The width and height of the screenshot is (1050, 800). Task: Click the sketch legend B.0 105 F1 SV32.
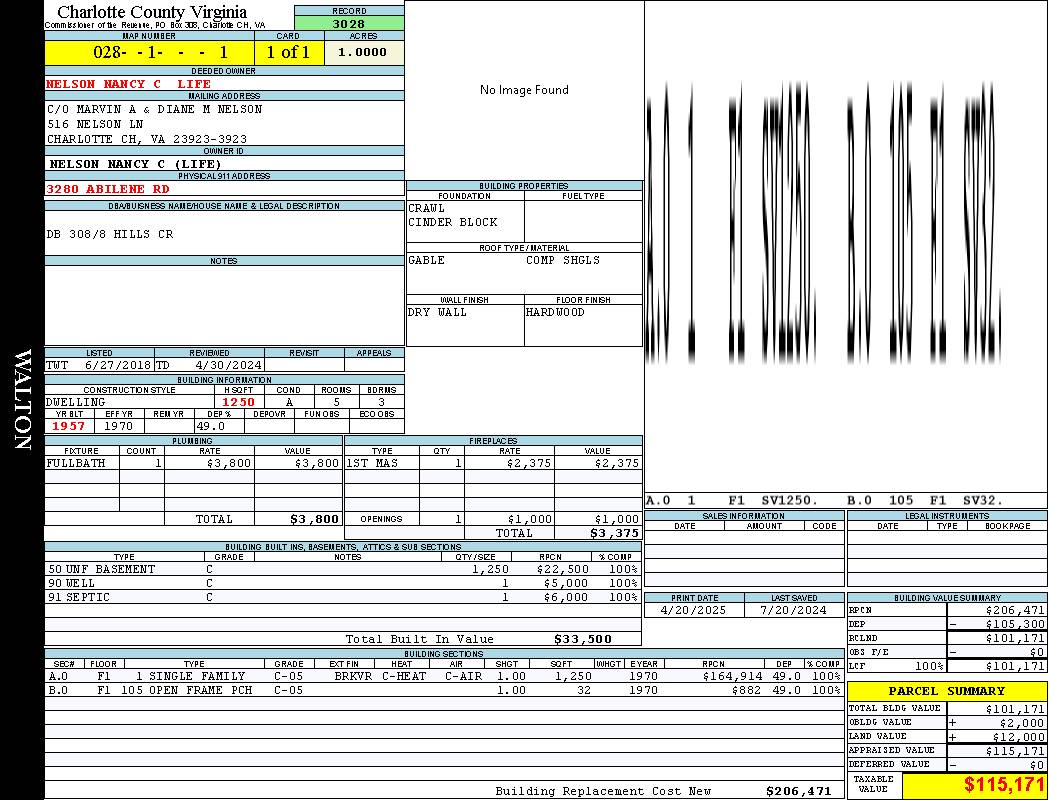click(x=925, y=501)
